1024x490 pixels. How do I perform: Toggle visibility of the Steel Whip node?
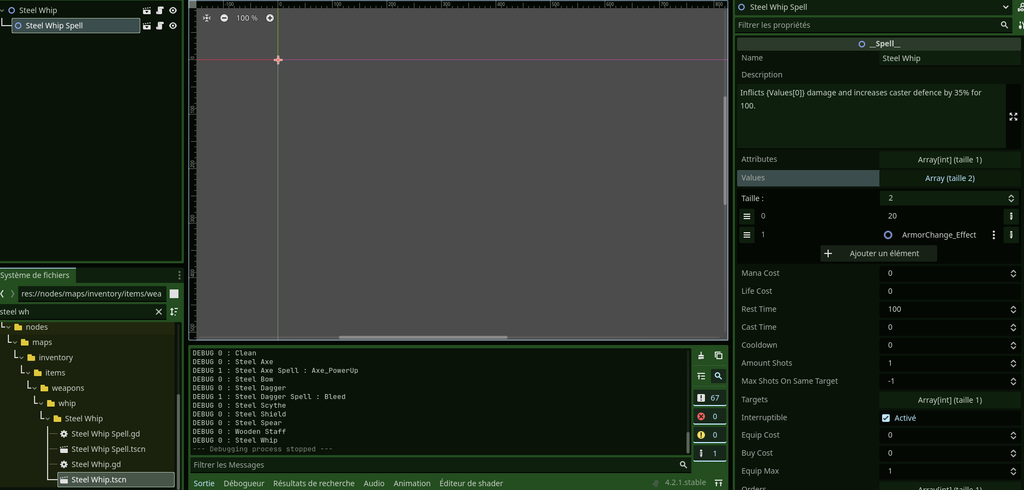[x=172, y=10]
